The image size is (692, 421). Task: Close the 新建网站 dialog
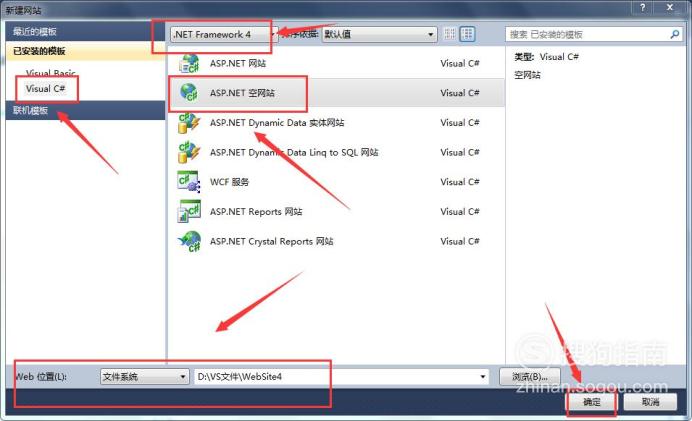point(670,7)
